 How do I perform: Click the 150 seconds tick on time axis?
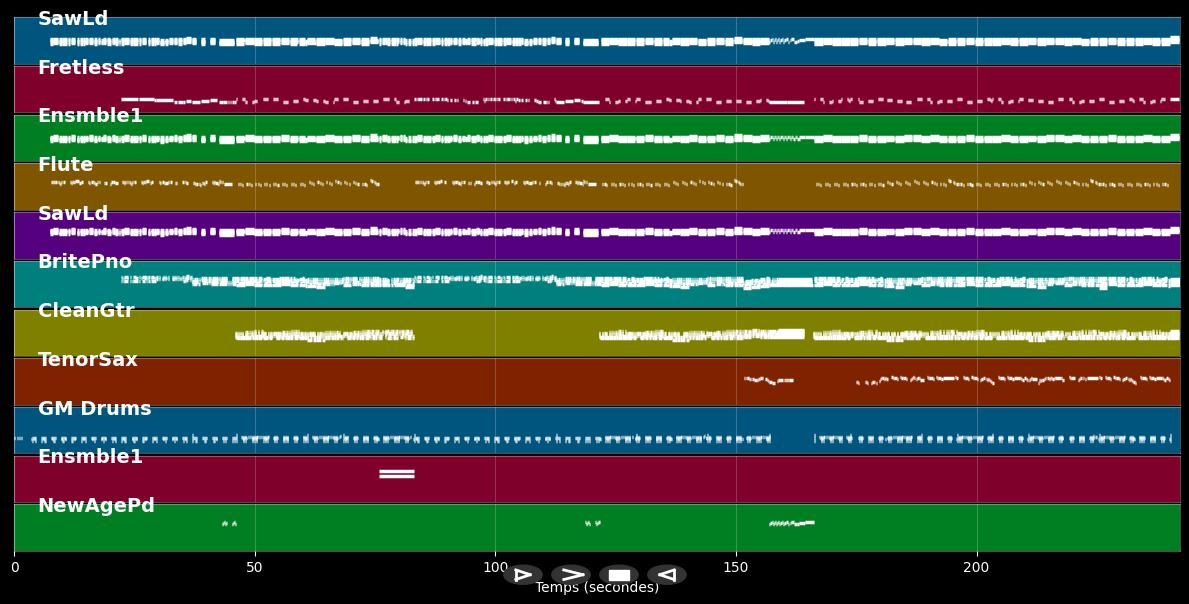[736, 568]
